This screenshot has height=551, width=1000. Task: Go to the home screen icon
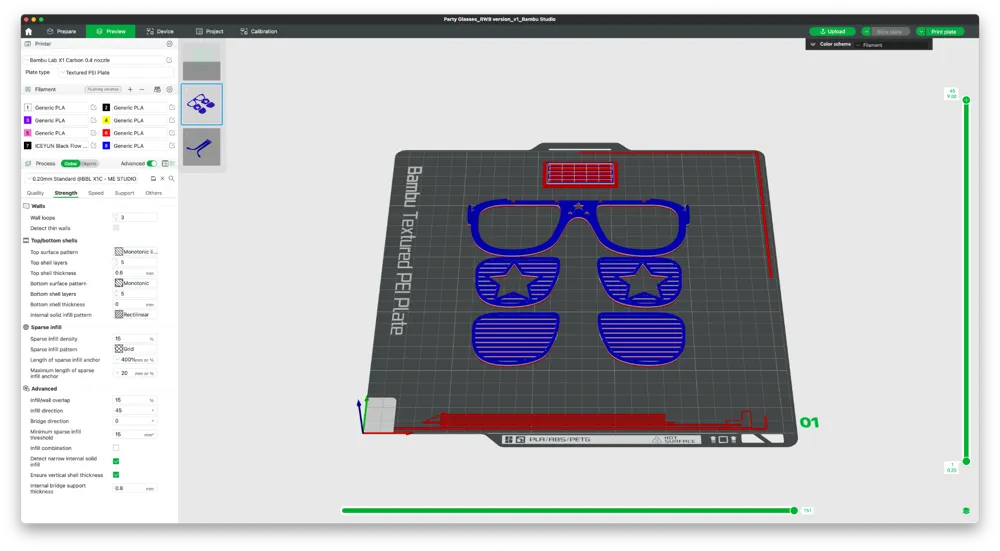click(x=28, y=31)
